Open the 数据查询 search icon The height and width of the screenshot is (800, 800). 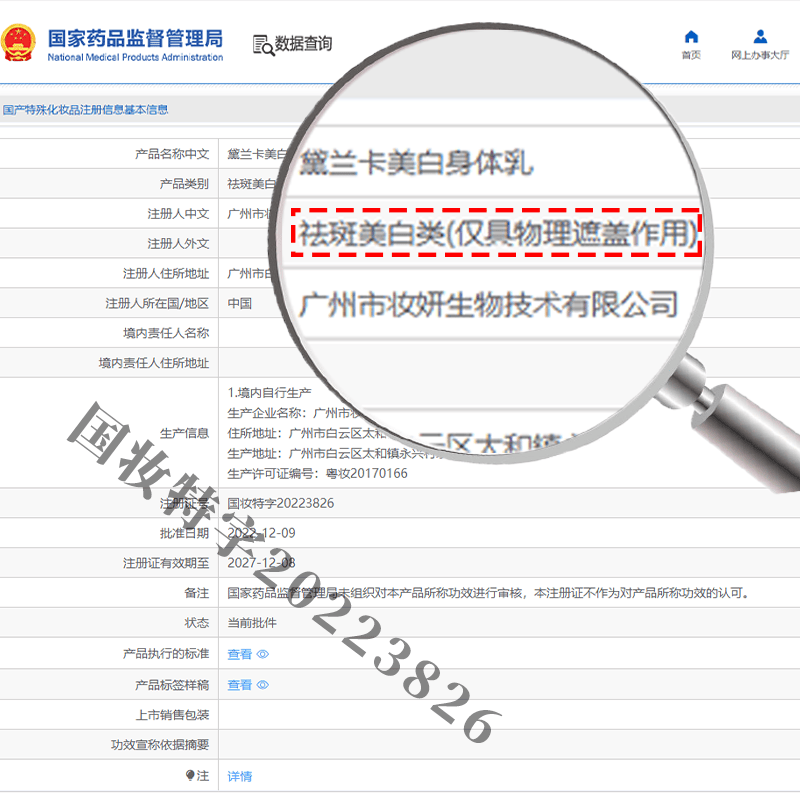(263, 45)
